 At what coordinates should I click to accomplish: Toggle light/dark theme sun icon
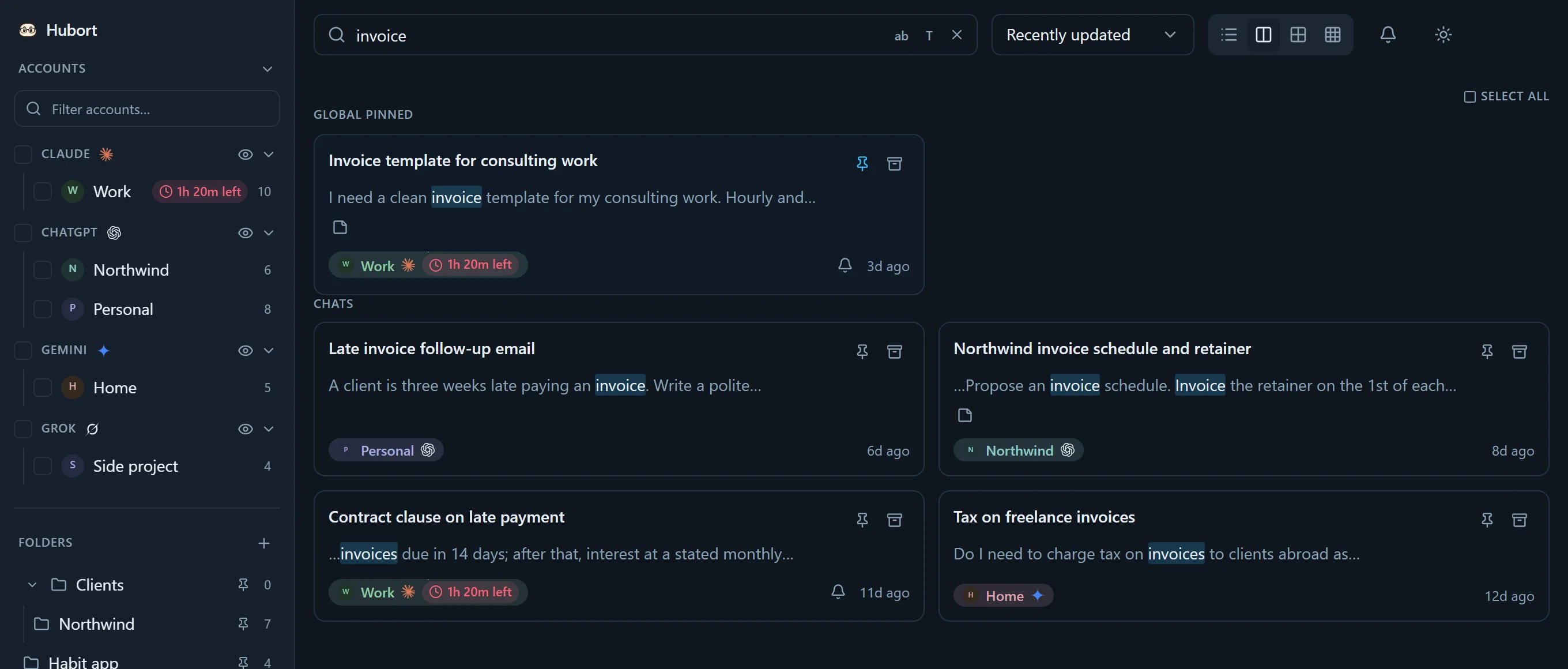tap(1443, 35)
